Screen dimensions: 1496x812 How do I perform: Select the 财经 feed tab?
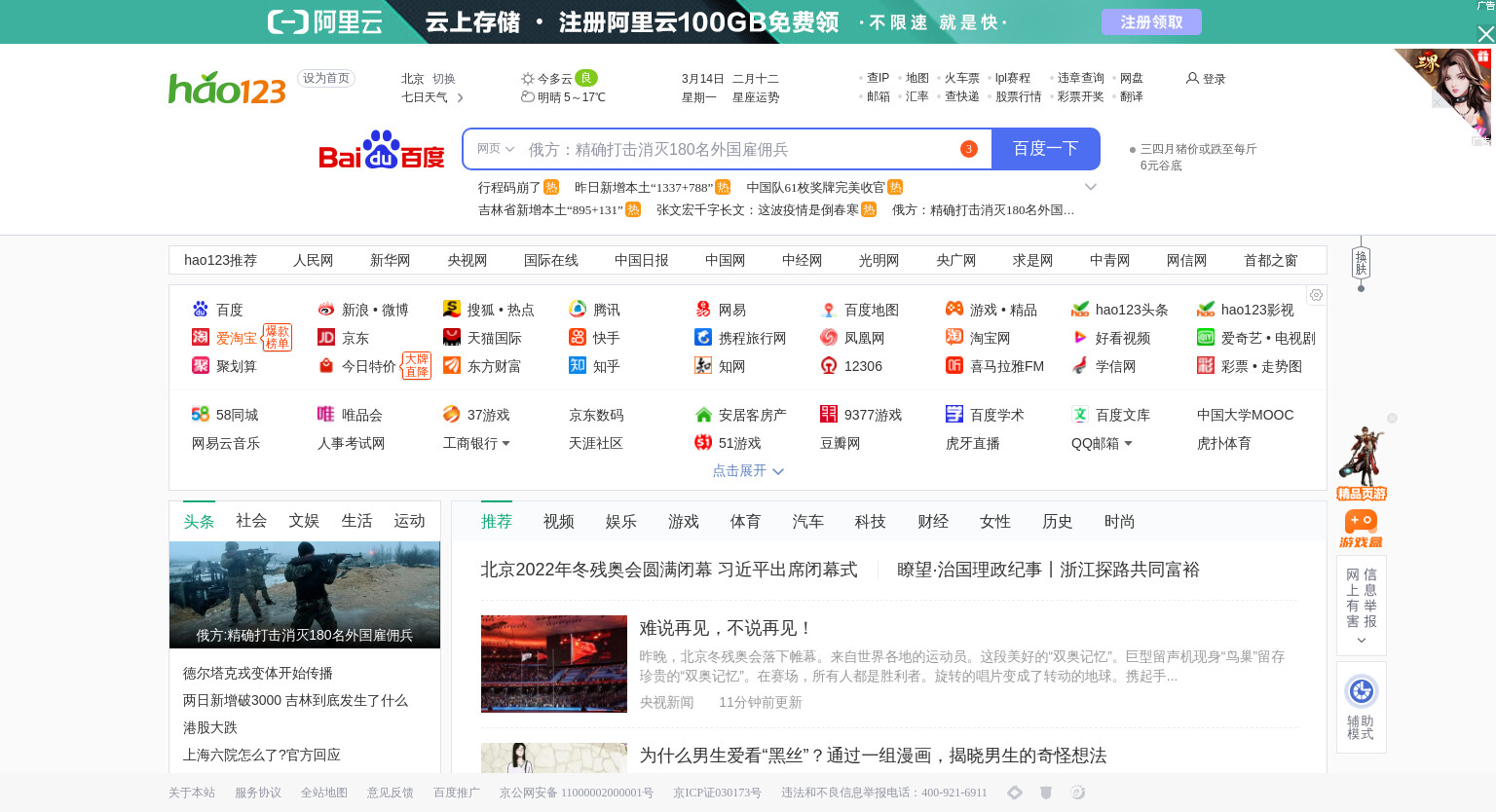point(933,522)
